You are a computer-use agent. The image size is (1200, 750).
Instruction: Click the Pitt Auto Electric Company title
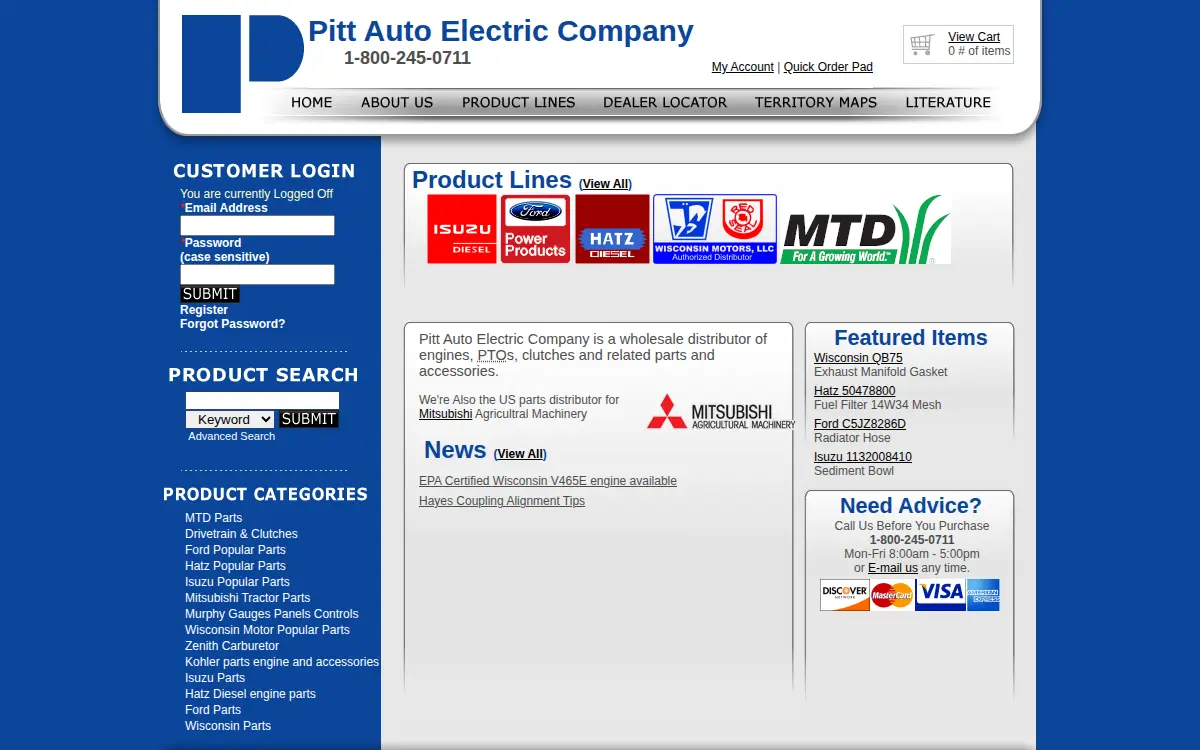tap(501, 31)
